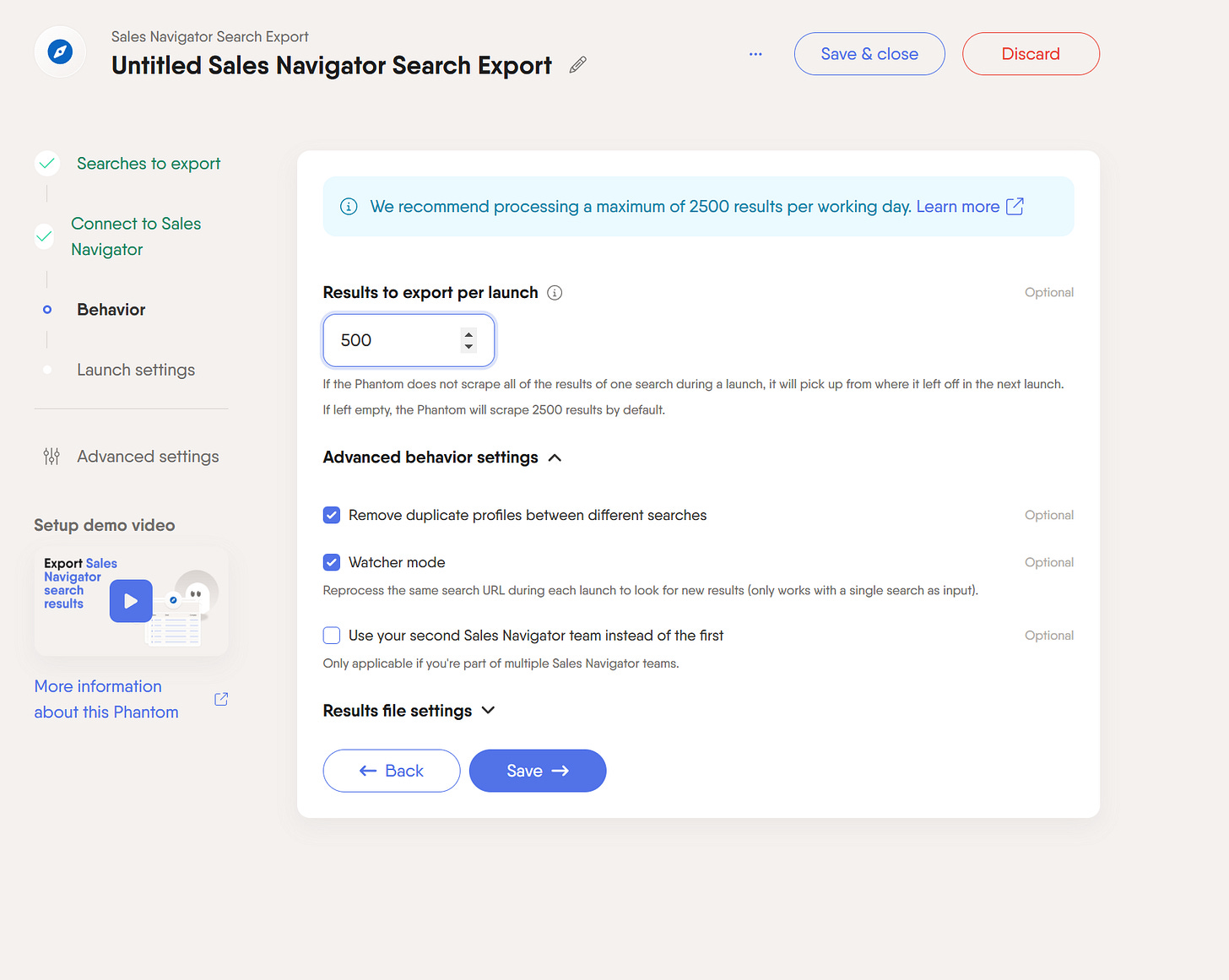Viewport: 1229px width, 980px height.
Task: Open the Launch settings step
Action: [136, 370]
